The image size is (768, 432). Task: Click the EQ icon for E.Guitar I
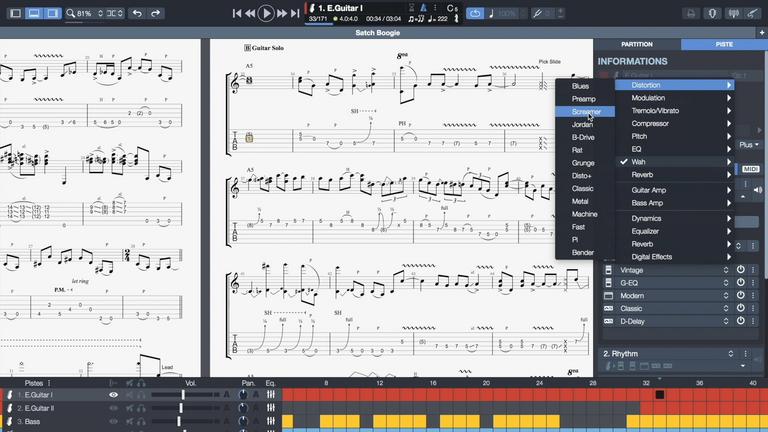(270, 395)
